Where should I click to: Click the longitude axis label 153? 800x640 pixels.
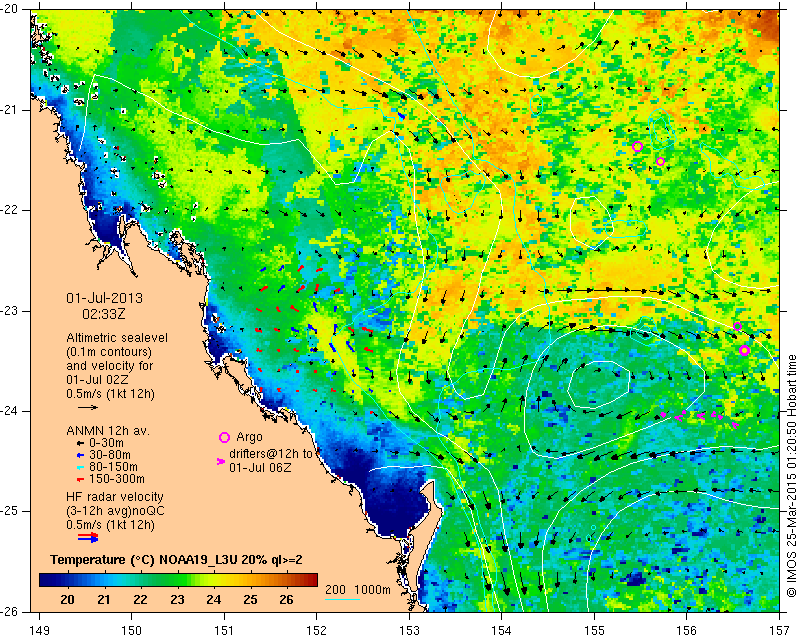(x=409, y=631)
